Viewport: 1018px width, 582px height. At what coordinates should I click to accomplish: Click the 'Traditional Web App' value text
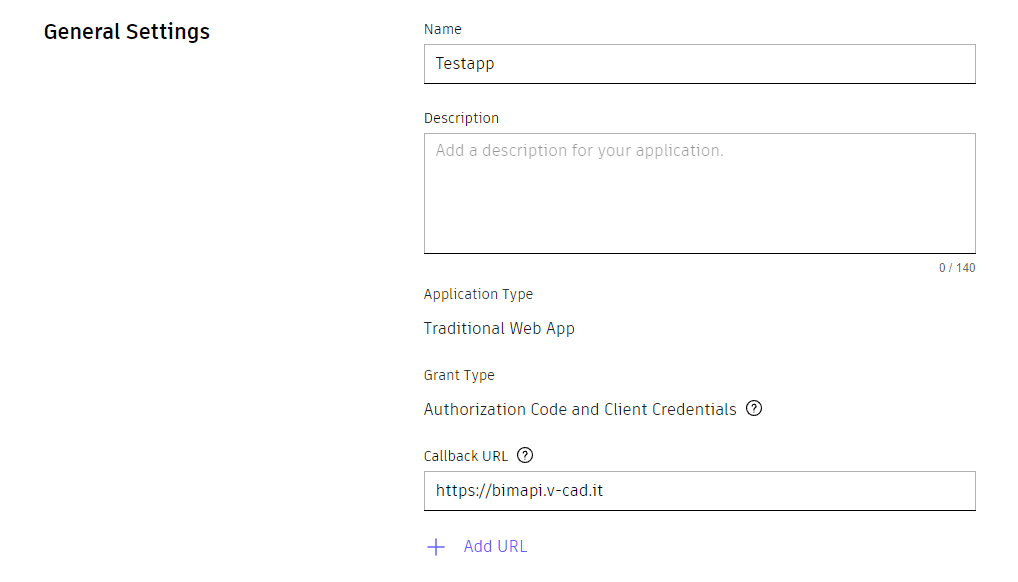click(x=499, y=328)
